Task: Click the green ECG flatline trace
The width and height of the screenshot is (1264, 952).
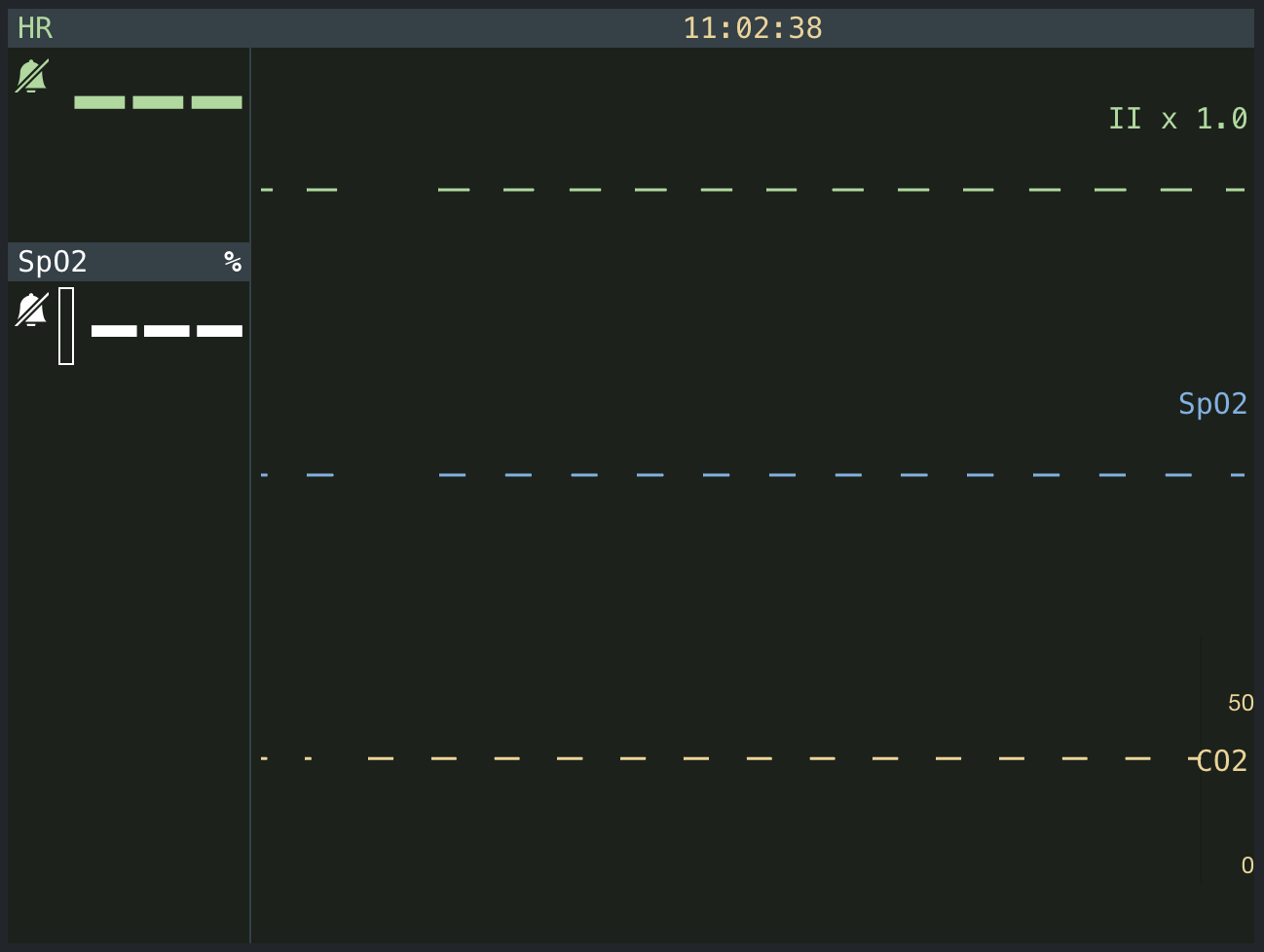Action: (x=716, y=190)
